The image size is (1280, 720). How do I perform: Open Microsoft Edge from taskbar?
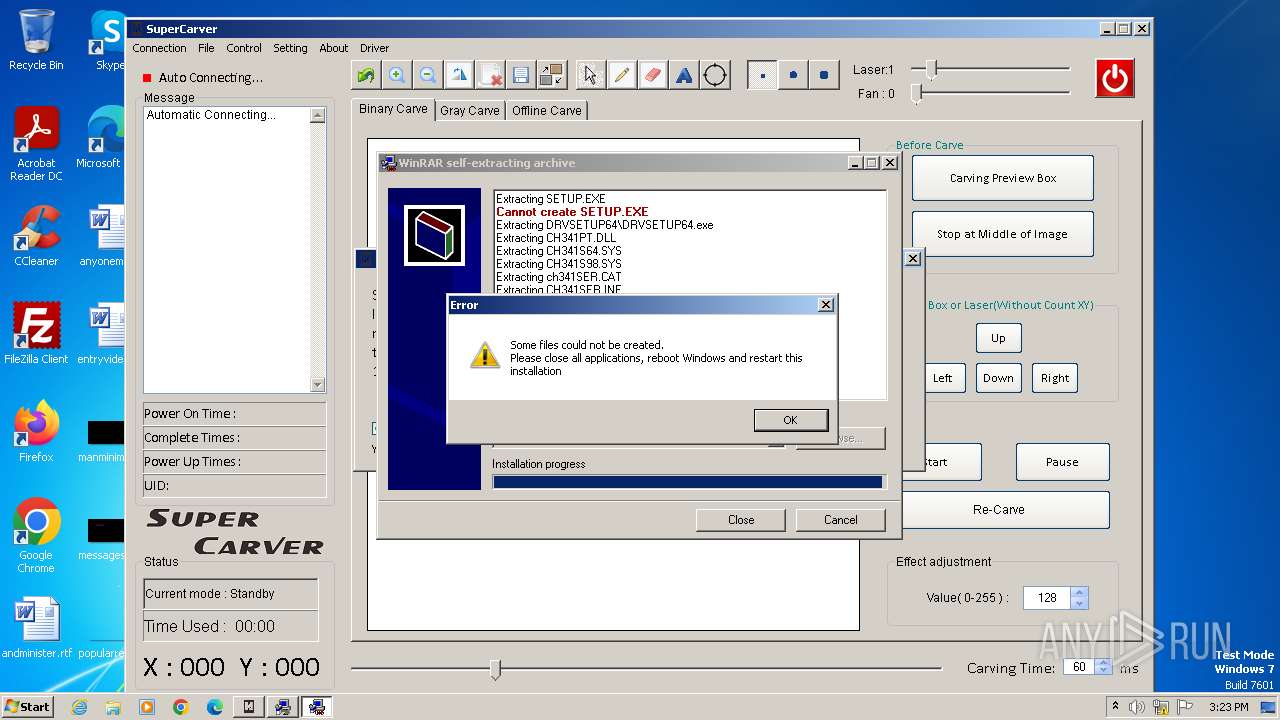(215, 707)
